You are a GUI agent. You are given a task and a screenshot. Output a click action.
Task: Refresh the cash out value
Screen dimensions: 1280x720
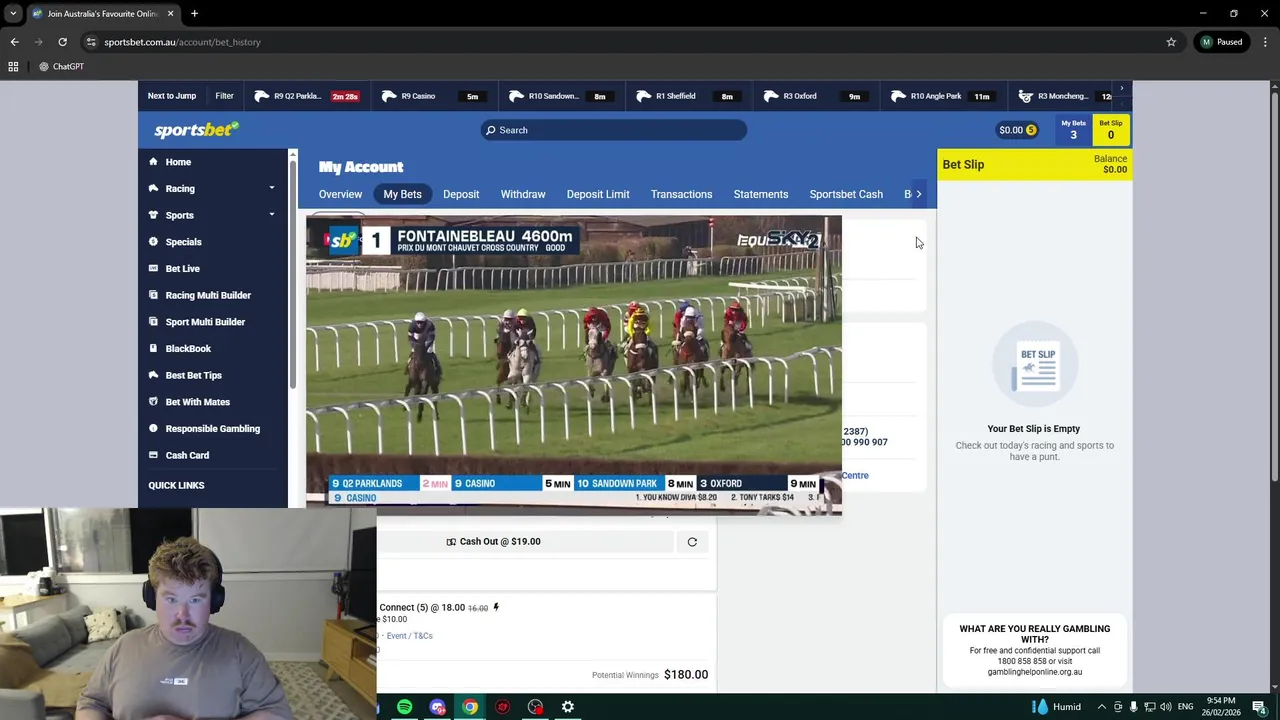tap(692, 542)
